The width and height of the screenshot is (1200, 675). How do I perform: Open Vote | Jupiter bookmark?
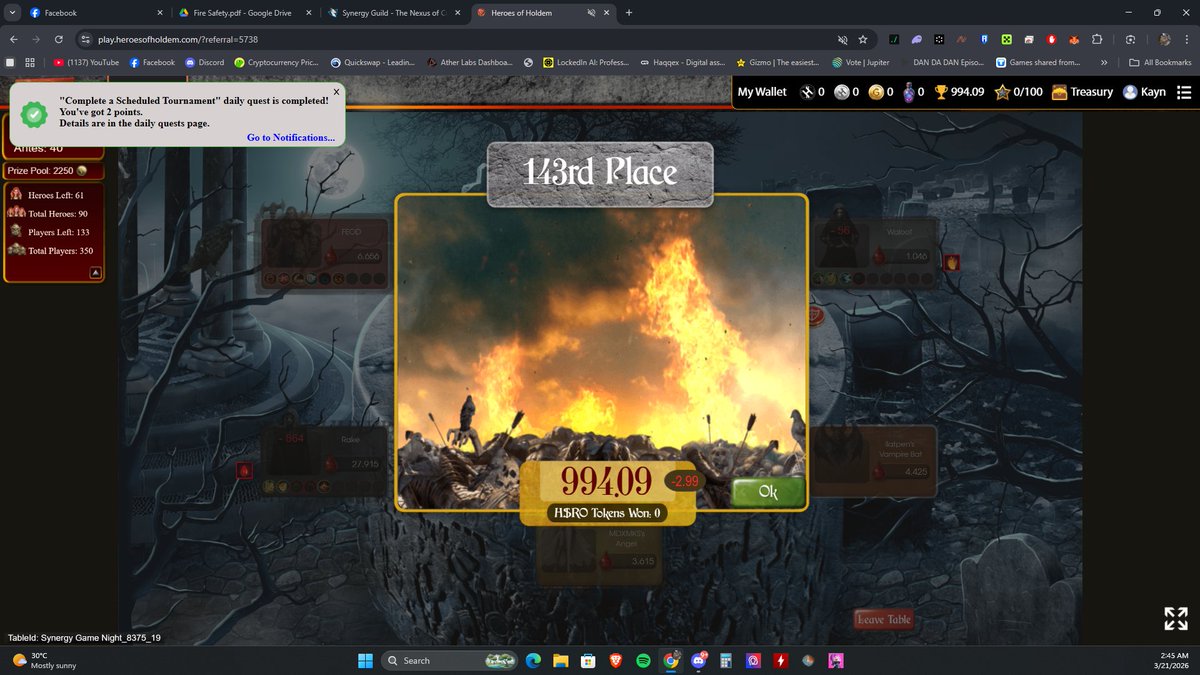[863, 62]
